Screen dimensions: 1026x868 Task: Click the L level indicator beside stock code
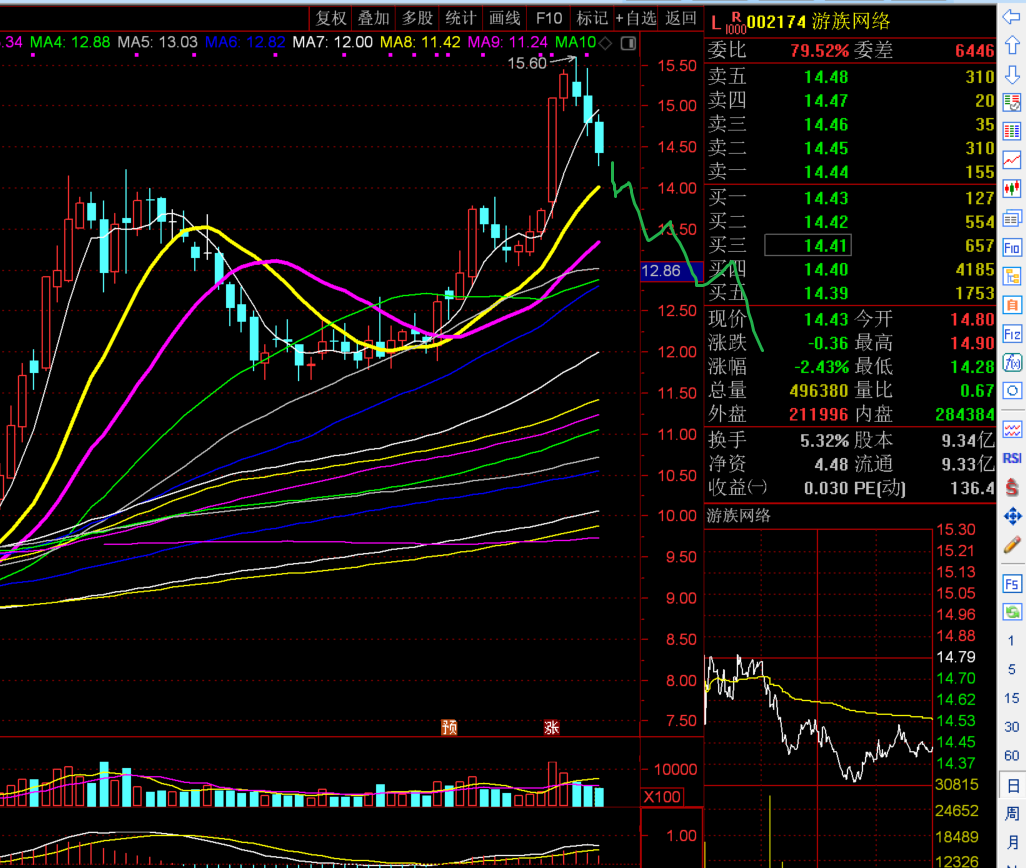pos(715,24)
